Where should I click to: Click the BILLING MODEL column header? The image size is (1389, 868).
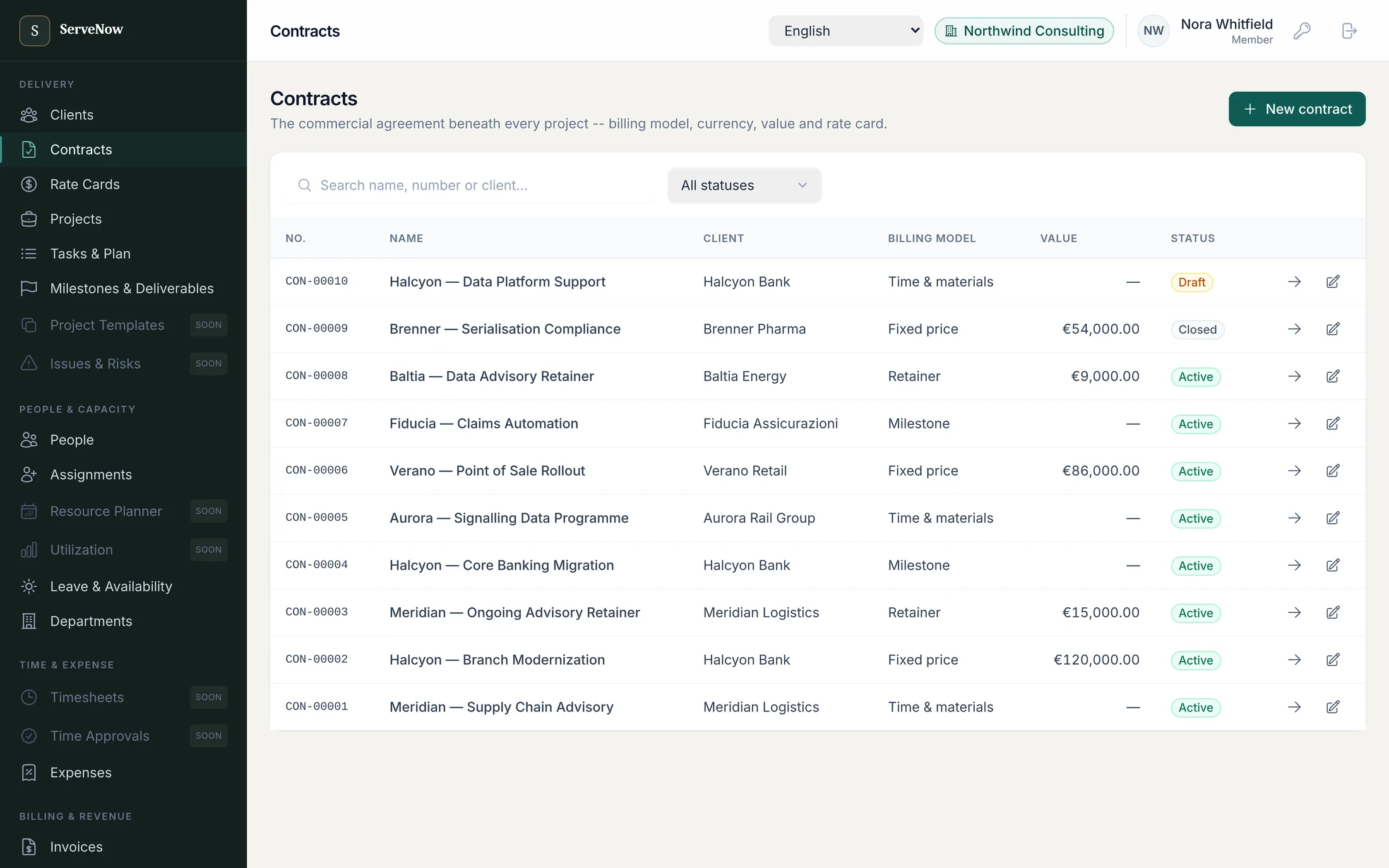tap(932, 239)
